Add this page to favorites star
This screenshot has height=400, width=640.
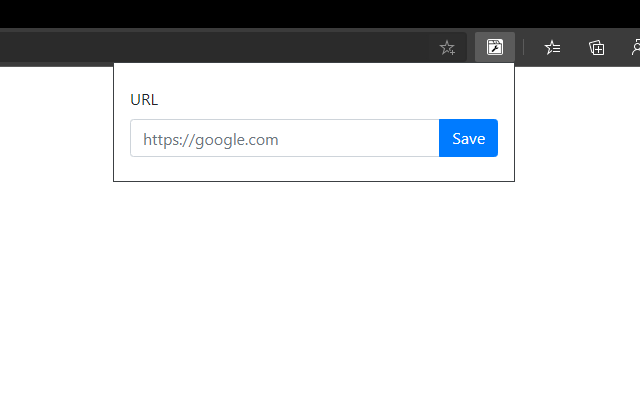point(447,47)
